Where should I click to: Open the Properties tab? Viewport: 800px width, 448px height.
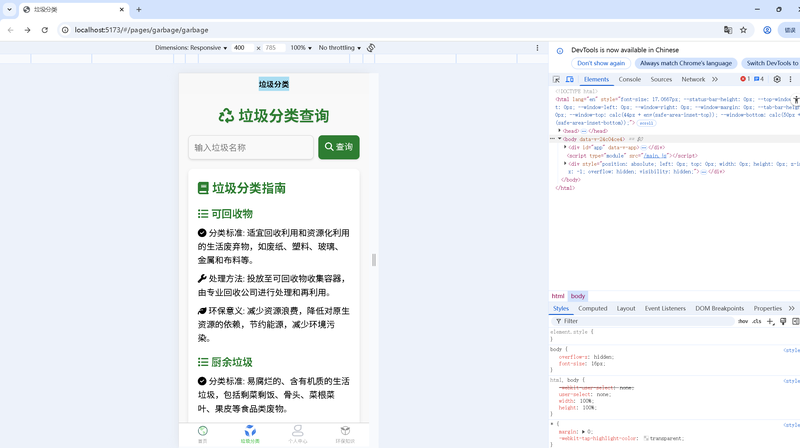[x=767, y=308]
